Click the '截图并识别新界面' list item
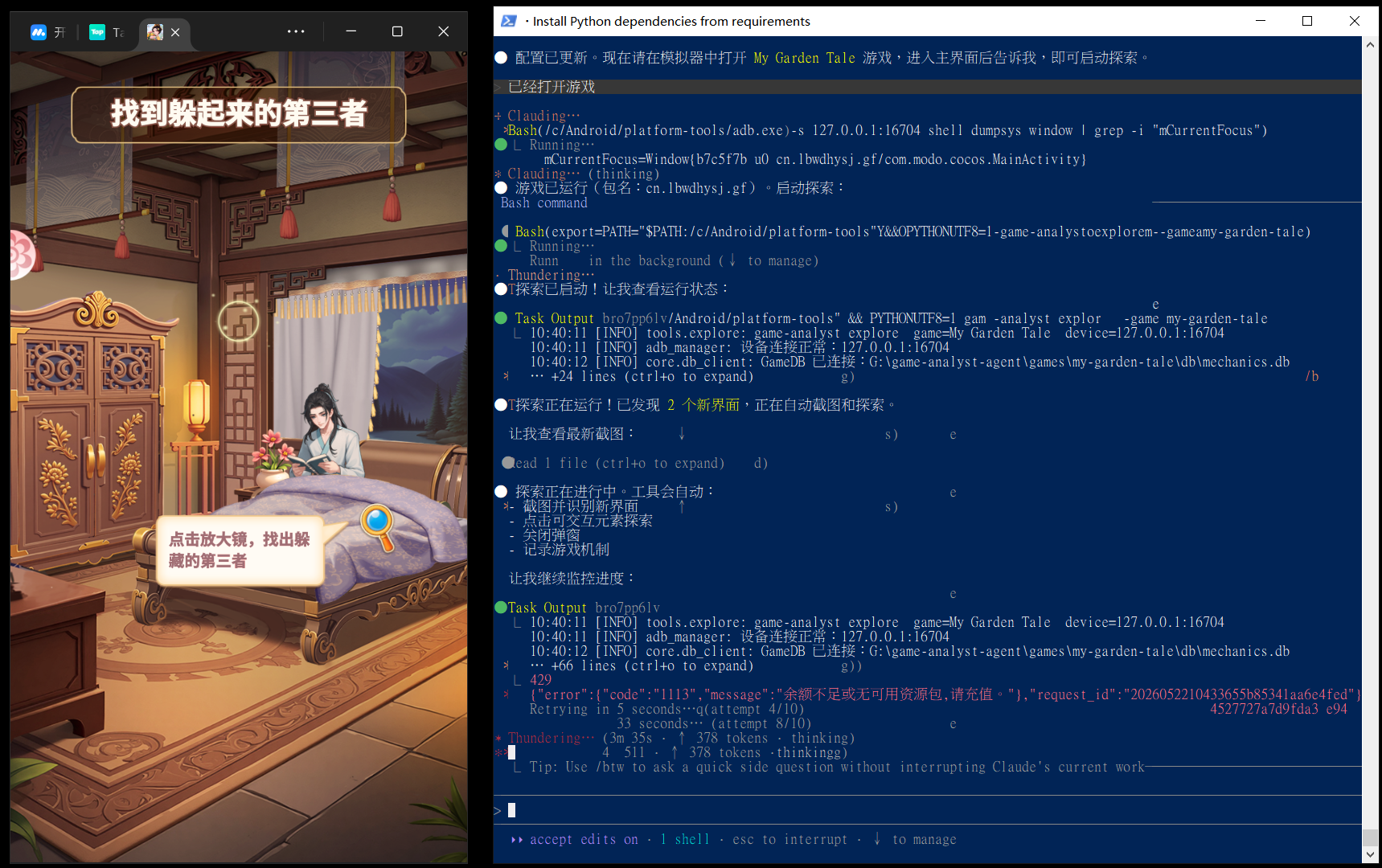 click(580, 506)
